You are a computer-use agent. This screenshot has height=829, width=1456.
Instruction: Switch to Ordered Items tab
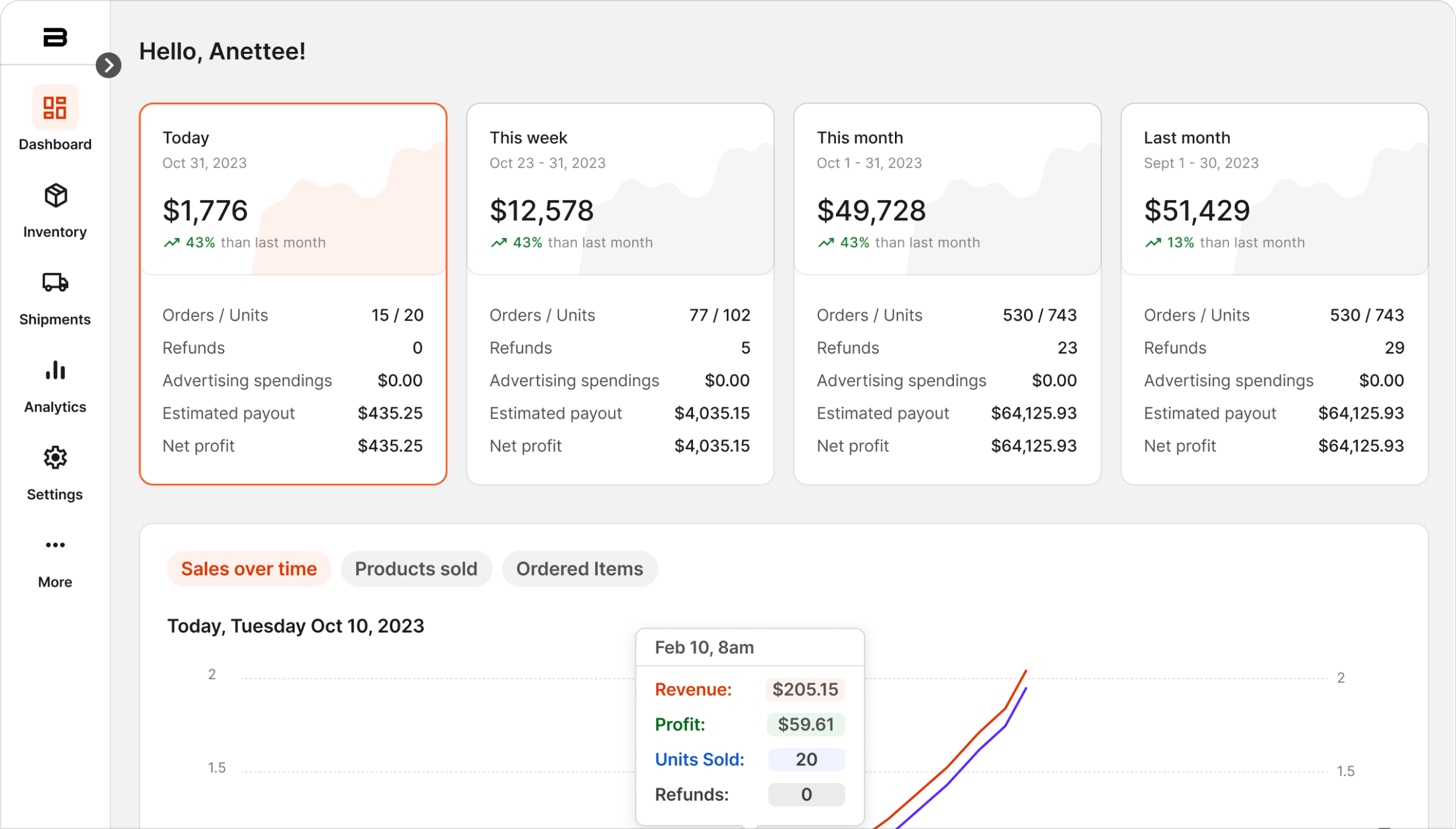[580, 569]
